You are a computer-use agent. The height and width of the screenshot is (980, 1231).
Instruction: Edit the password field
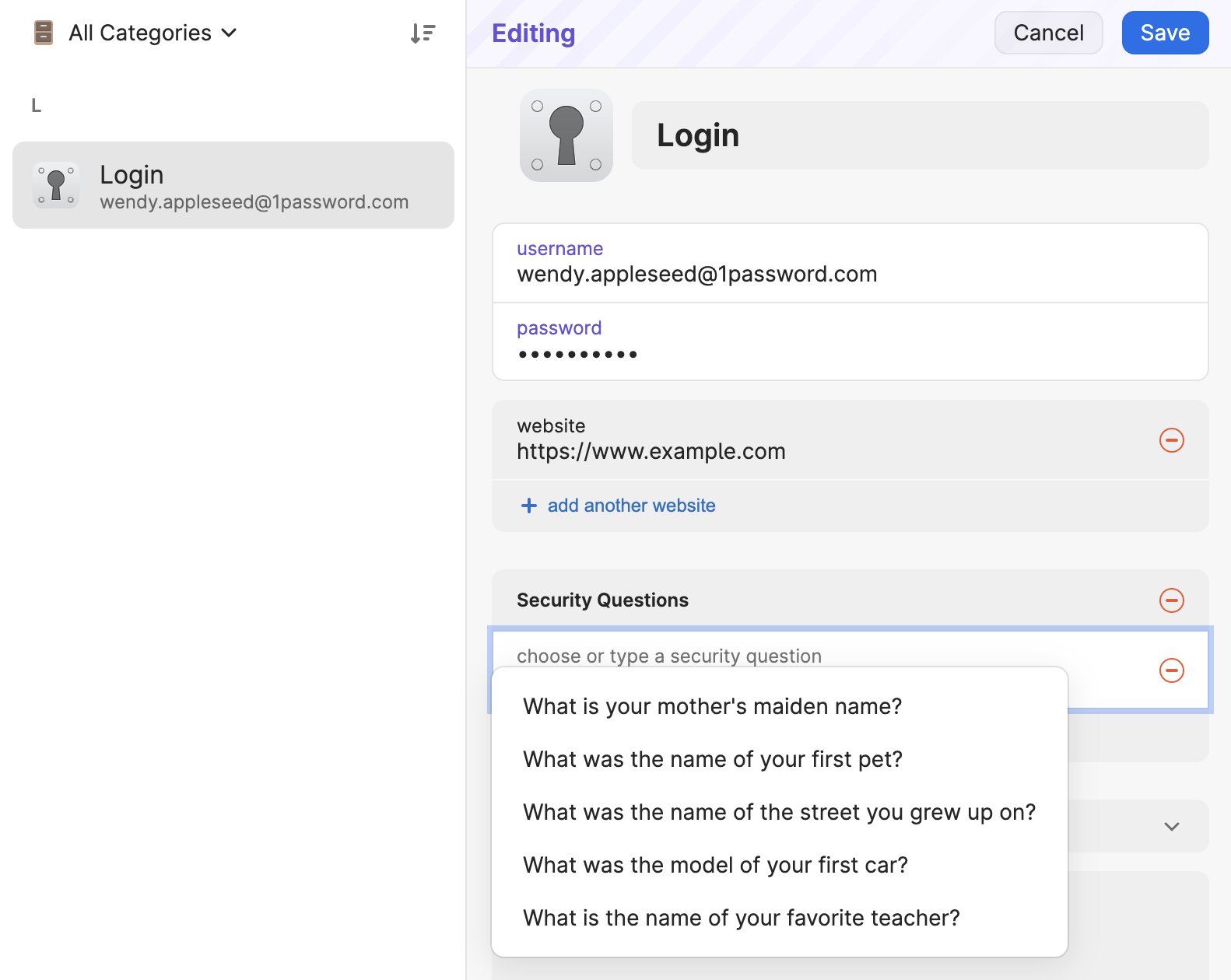pyautogui.click(x=850, y=341)
